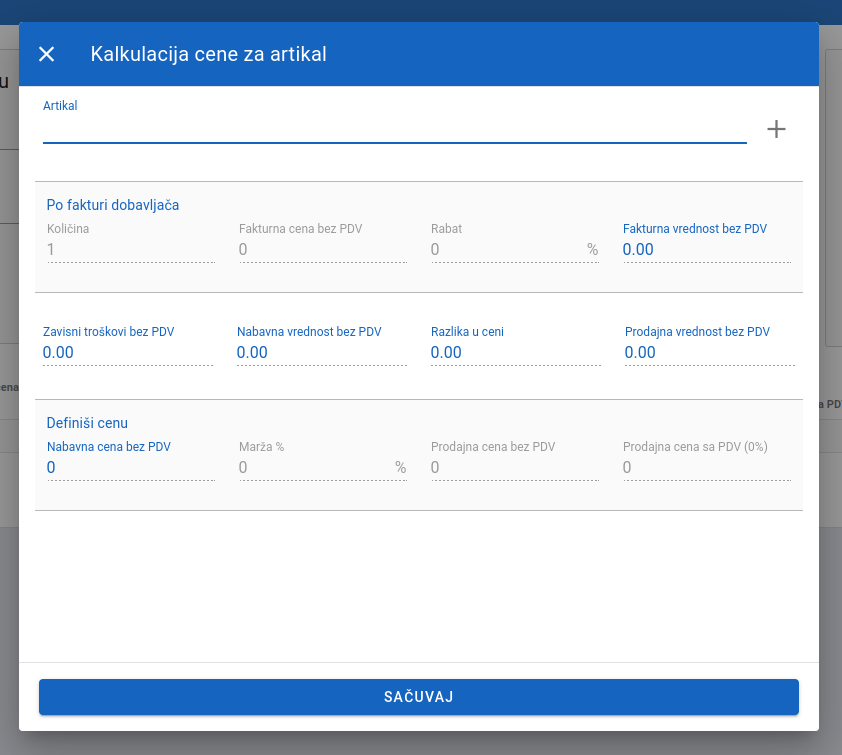Viewport: 842px width, 755px height.
Task: Click the plus icon to add artikal
Action: pos(776,129)
